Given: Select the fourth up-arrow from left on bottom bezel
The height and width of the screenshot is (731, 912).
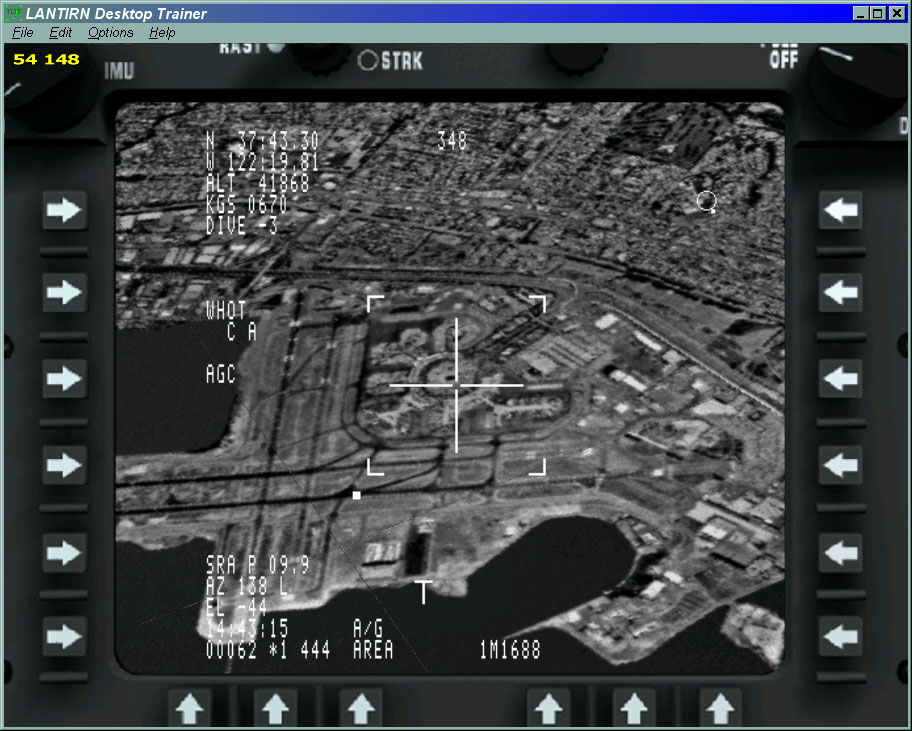Looking at the screenshot, I should [548, 708].
